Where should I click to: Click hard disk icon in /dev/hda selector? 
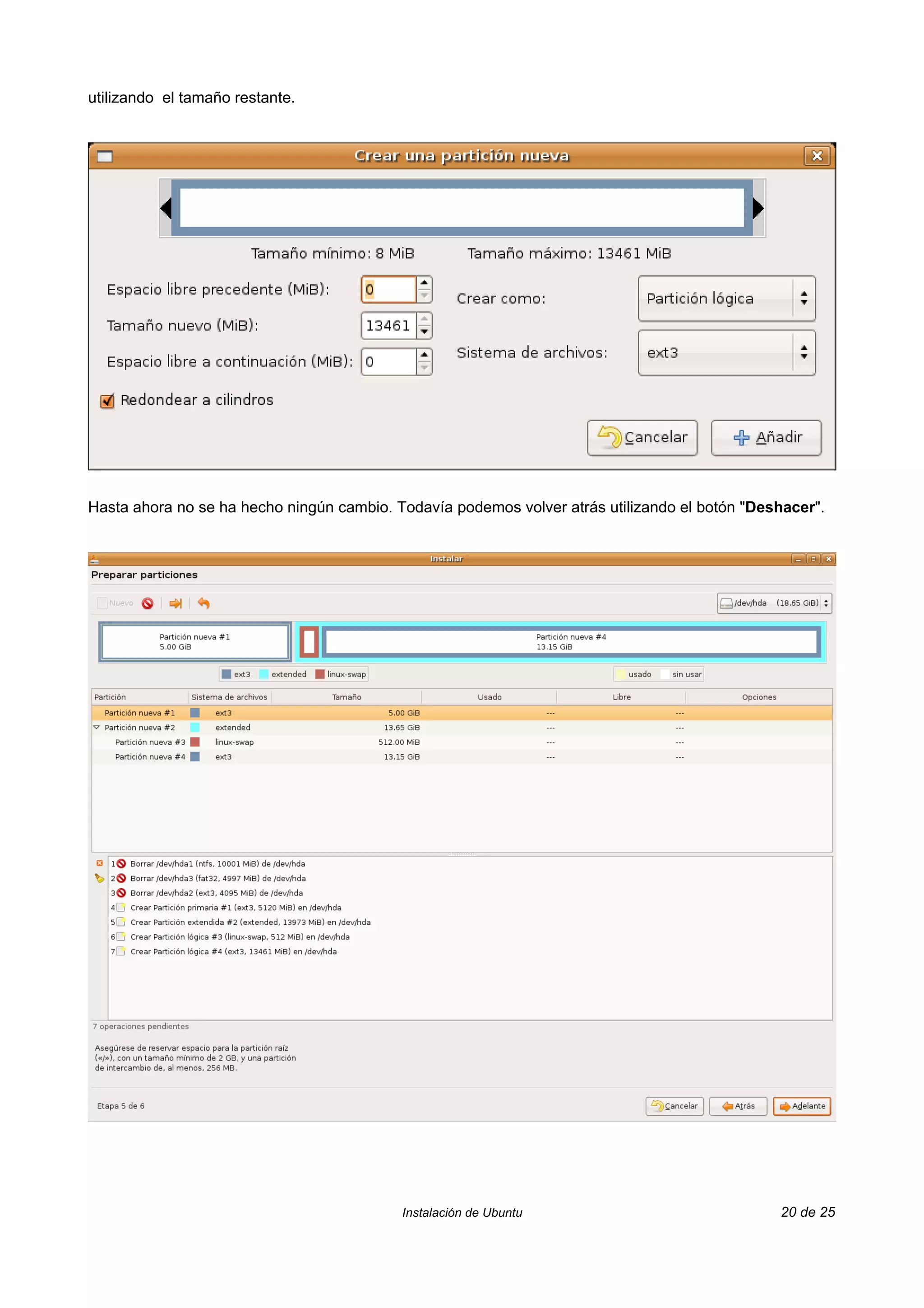click(726, 603)
